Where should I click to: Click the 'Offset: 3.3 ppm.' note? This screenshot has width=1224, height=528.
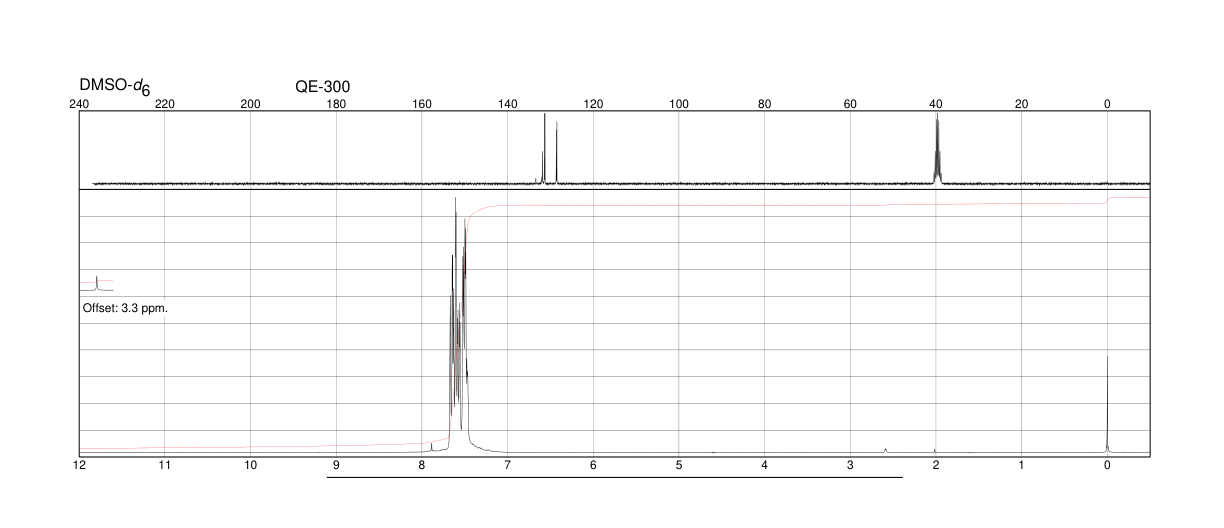click(x=125, y=308)
